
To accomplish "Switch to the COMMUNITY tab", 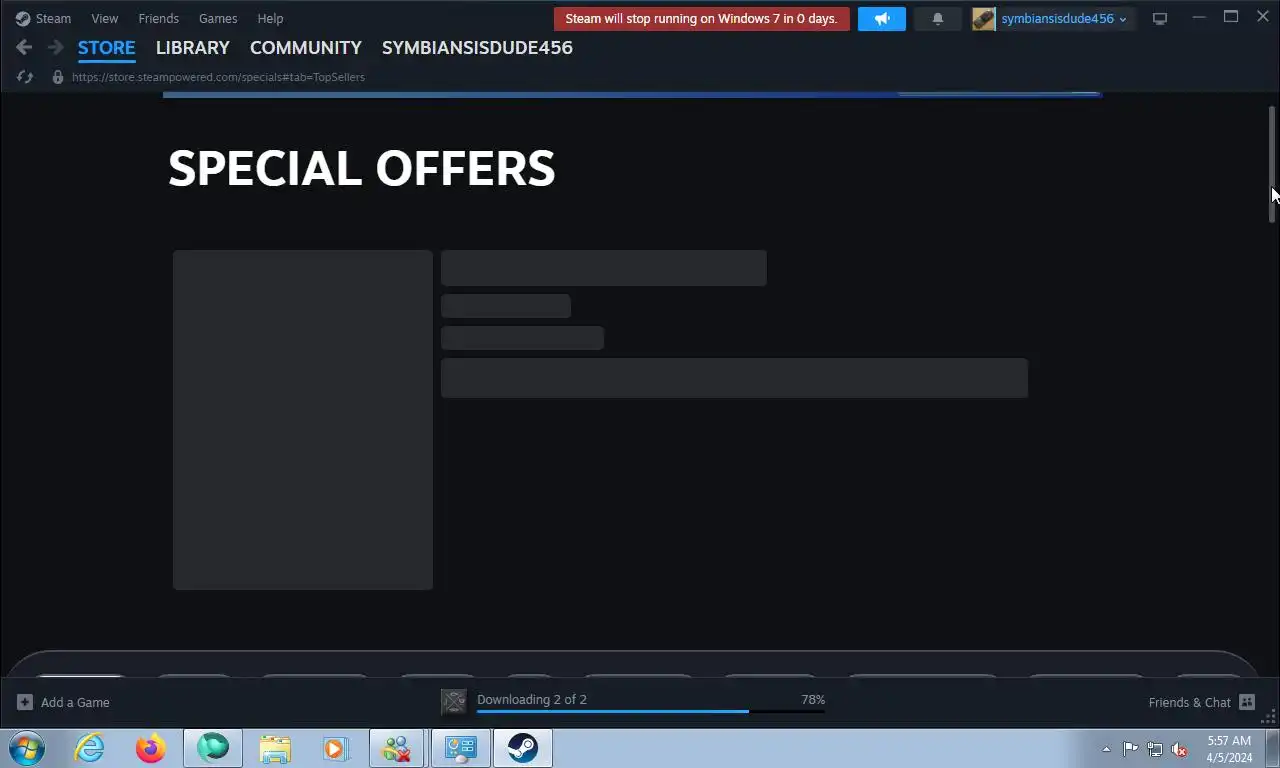I will pos(306,47).
